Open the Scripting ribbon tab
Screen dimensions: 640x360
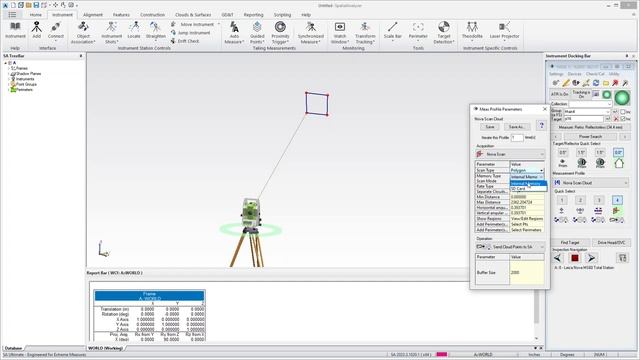[282, 15]
